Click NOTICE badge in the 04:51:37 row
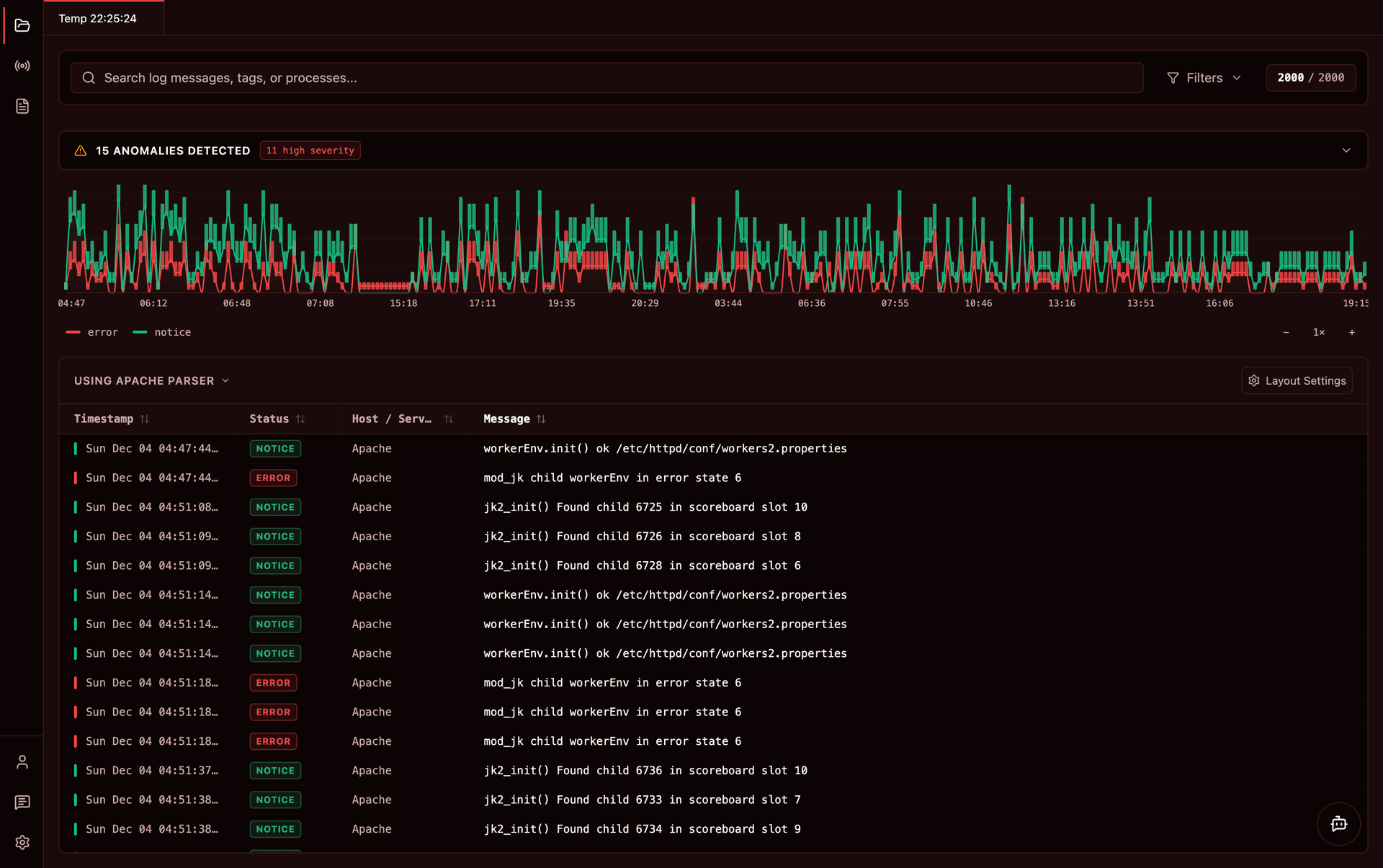Viewport: 1383px width, 868px height. pyautogui.click(x=275, y=771)
